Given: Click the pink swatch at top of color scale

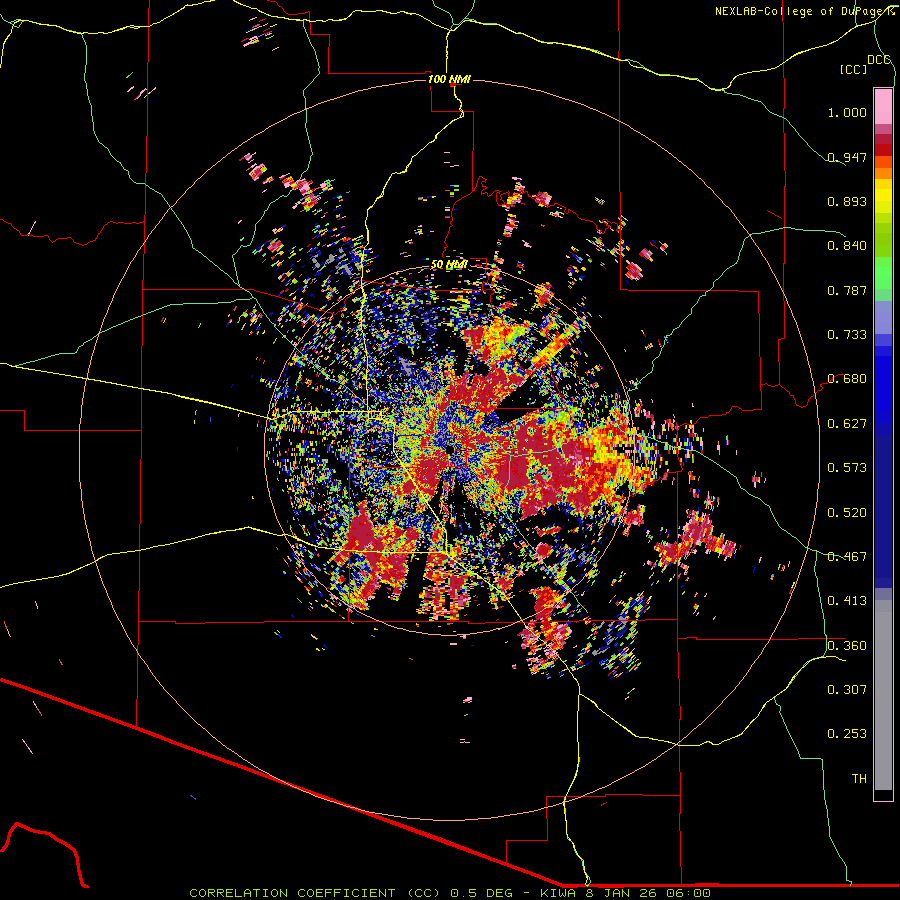Looking at the screenshot, I should click(883, 106).
